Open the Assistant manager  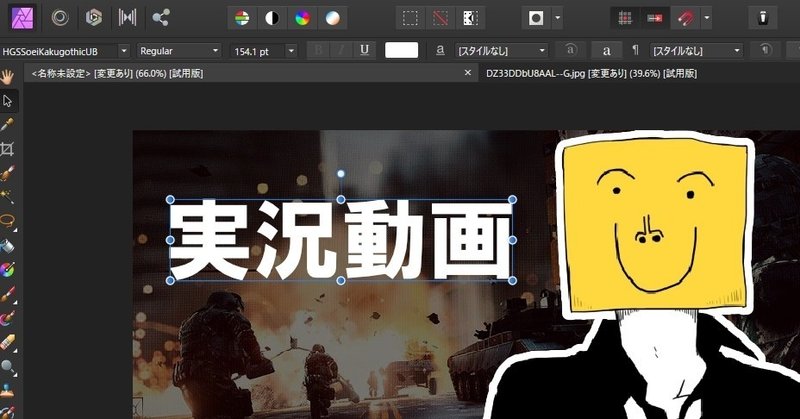point(763,18)
